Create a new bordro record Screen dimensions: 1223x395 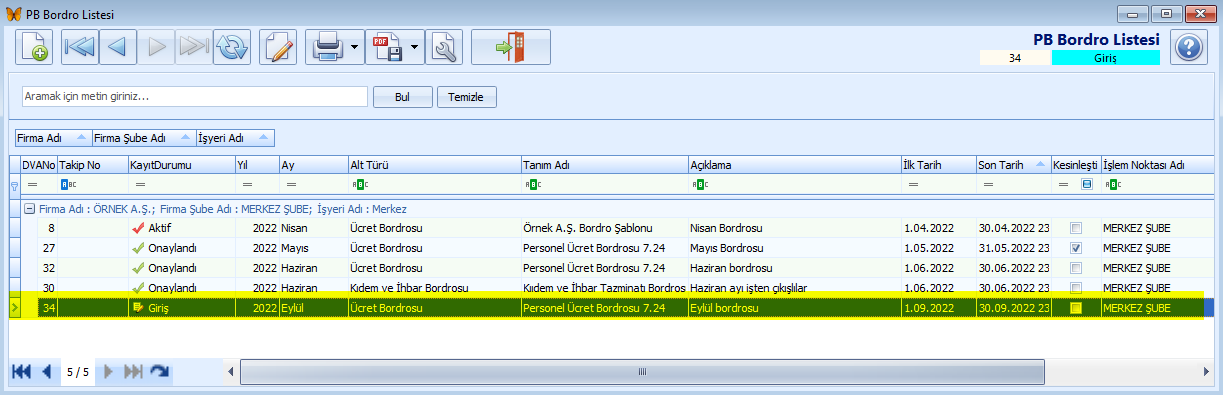(x=34, y=47)
